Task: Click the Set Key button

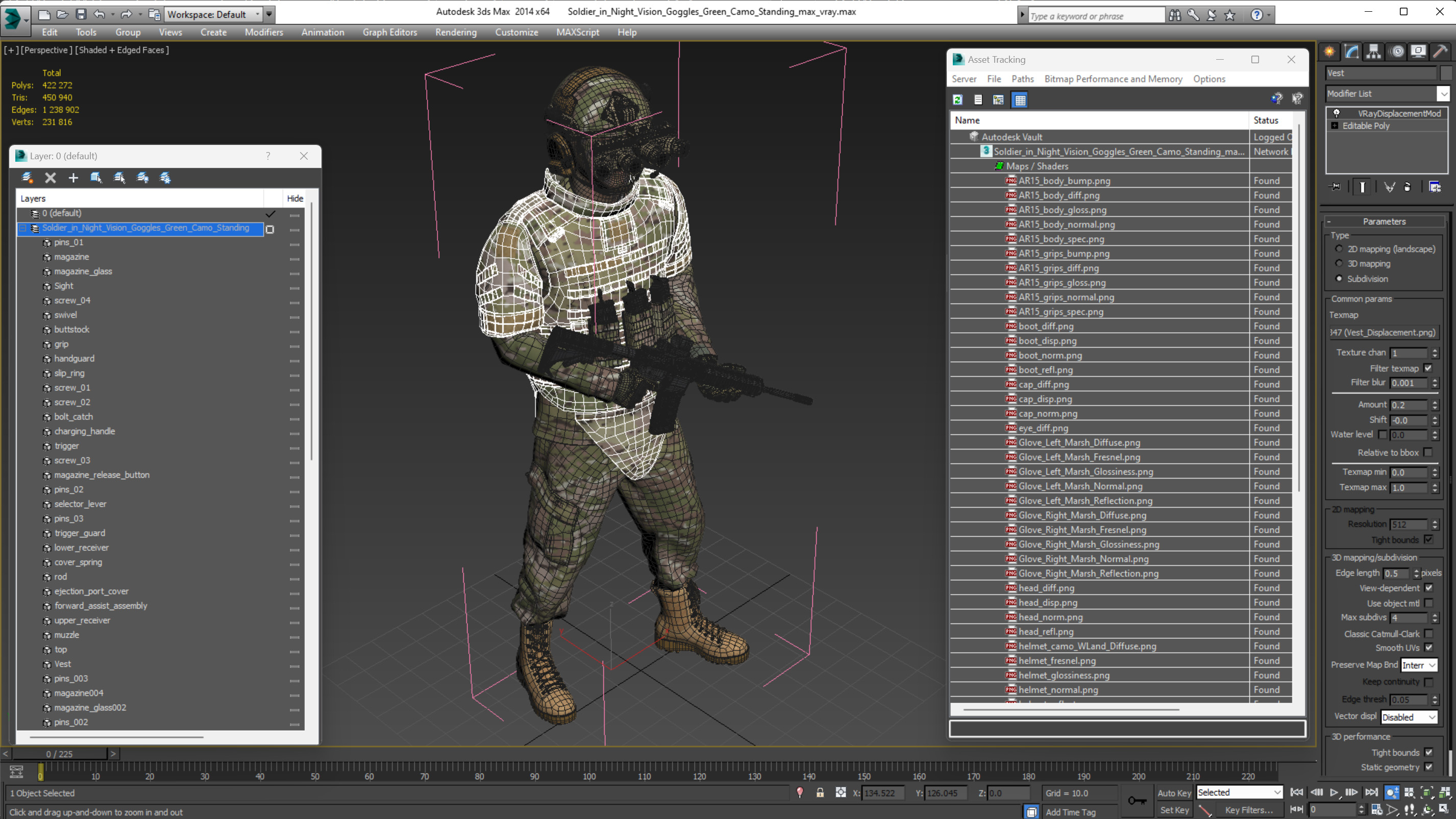Action: [x=1174, y=810]
